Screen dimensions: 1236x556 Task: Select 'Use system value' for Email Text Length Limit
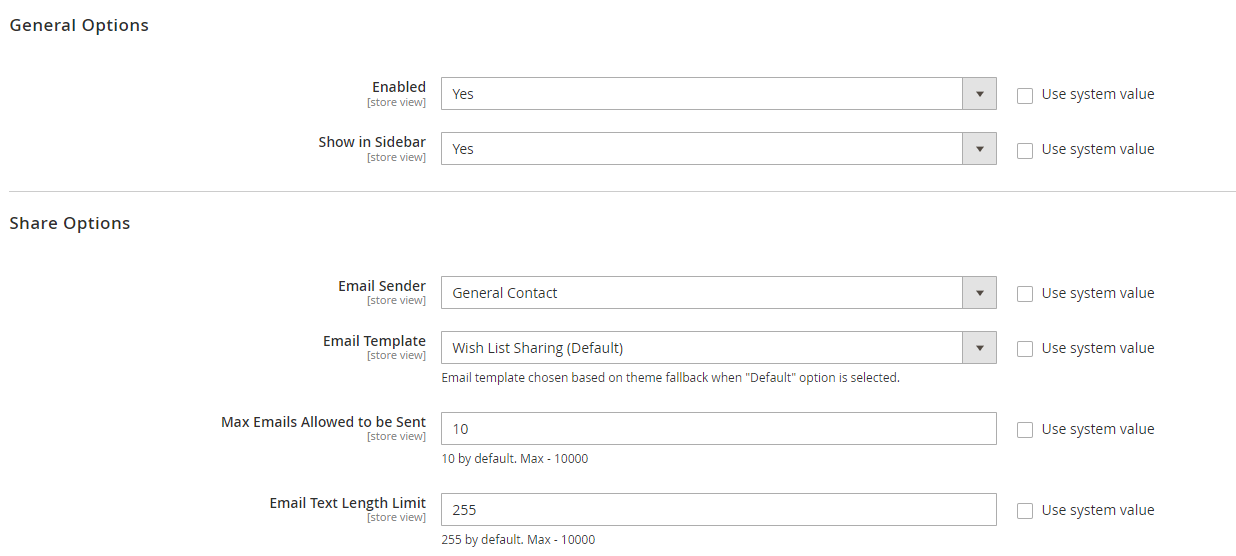point(1025,511)
